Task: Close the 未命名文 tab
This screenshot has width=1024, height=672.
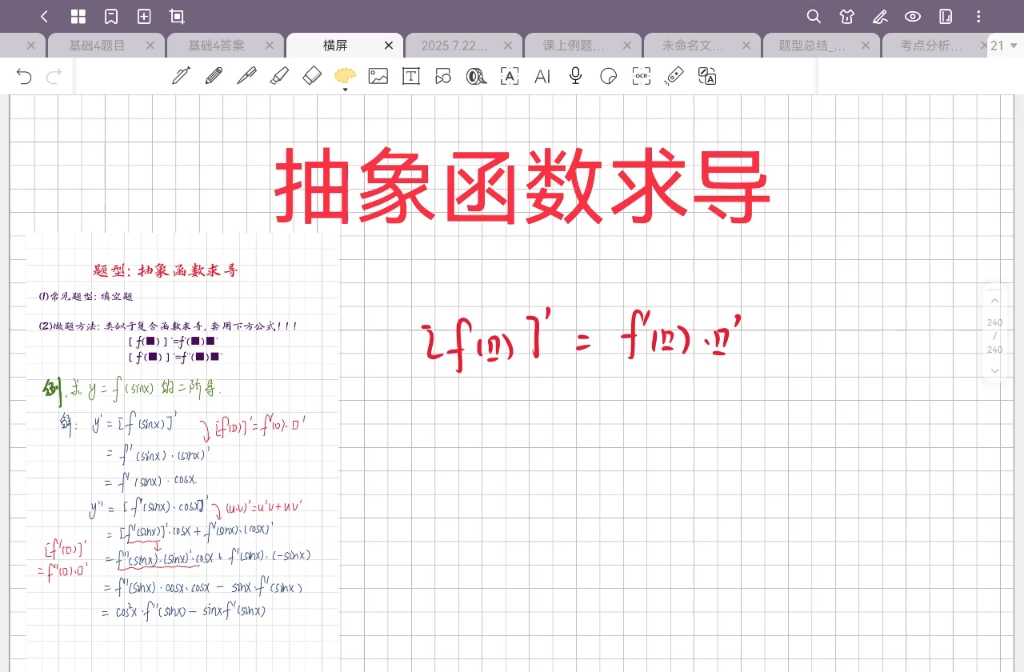Action: click(746, 46)
